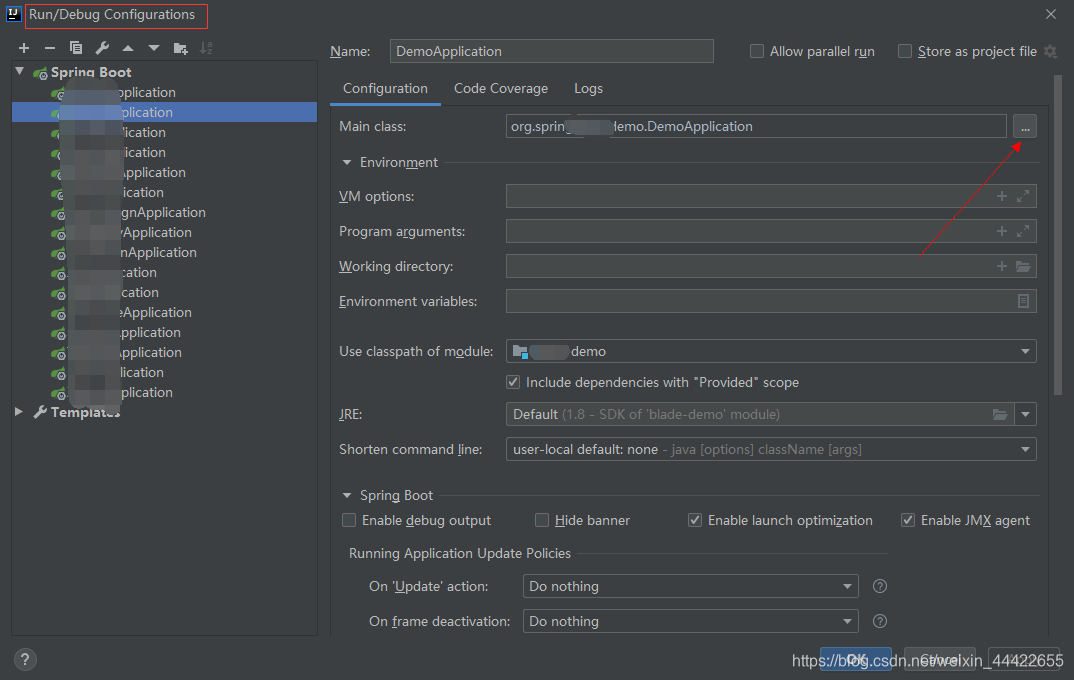Switch to the Logs tab

coord(588,88)
